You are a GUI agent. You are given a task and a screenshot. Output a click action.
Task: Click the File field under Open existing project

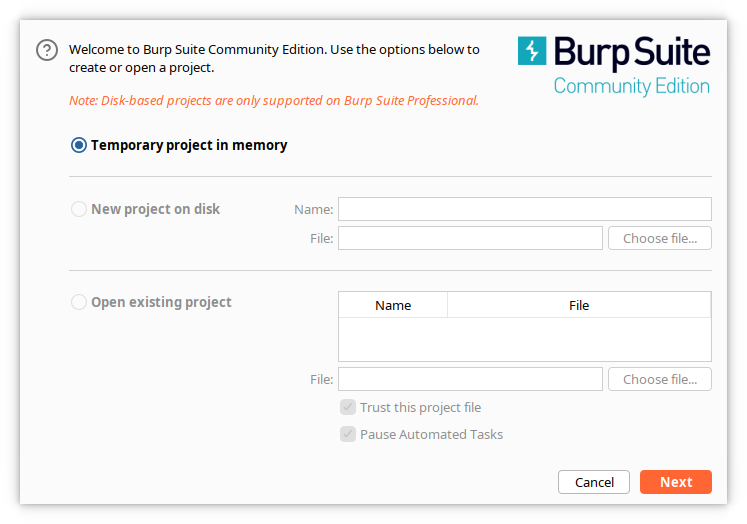pyautogui.click(x=470, y=379)
